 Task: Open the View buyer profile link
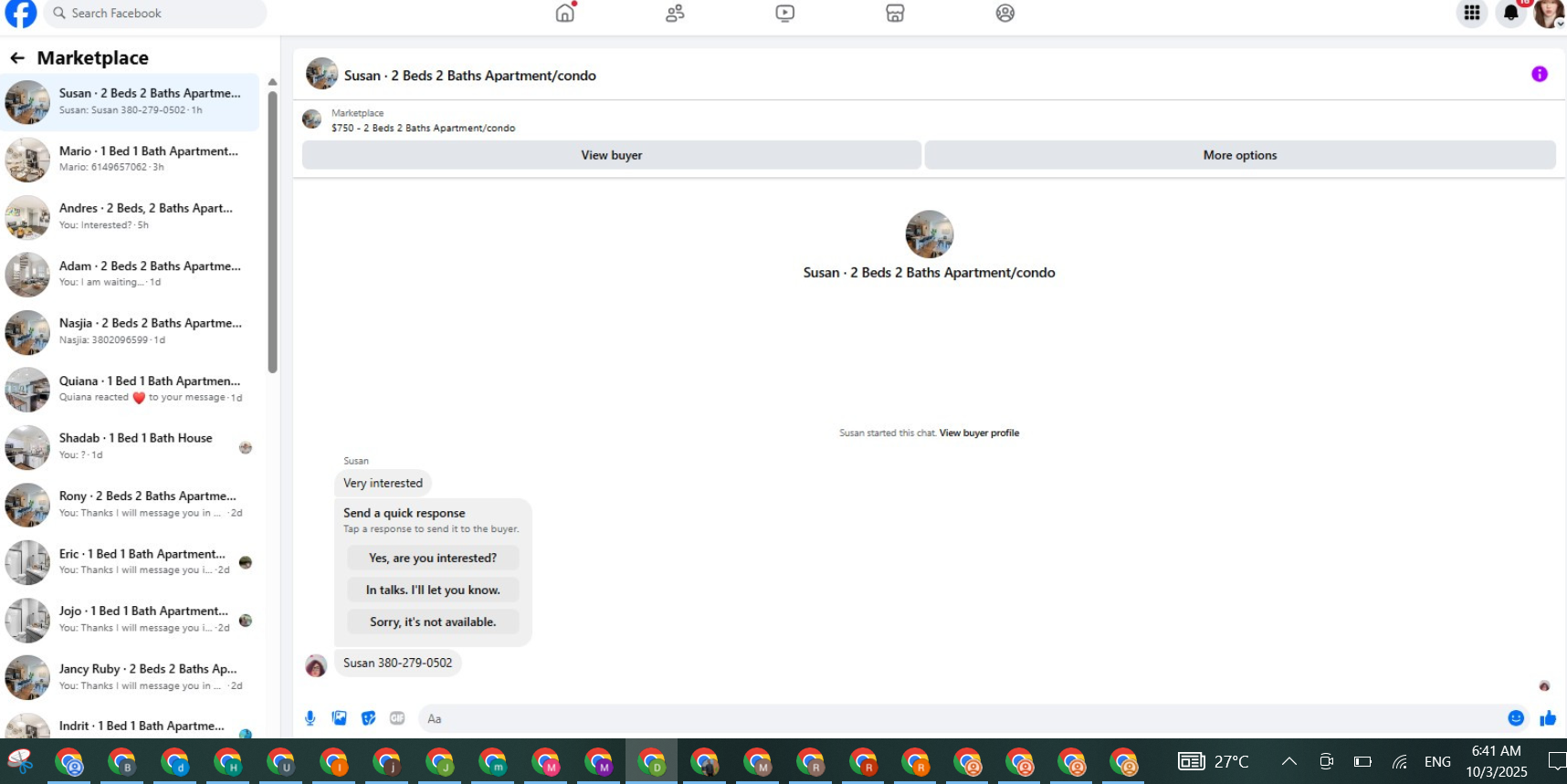click(979, 433)
